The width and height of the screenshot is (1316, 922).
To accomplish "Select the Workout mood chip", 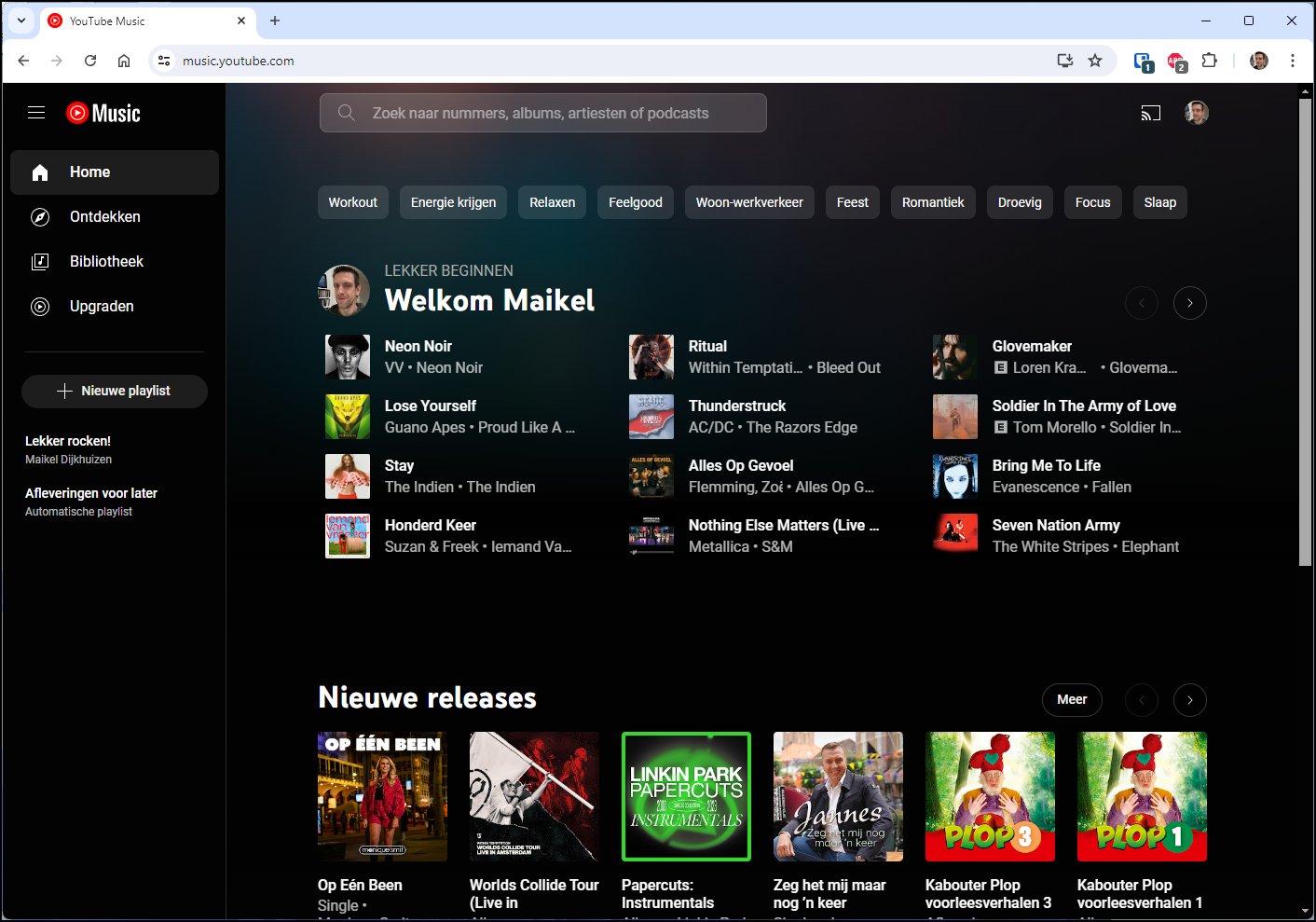I will (353, 202).
